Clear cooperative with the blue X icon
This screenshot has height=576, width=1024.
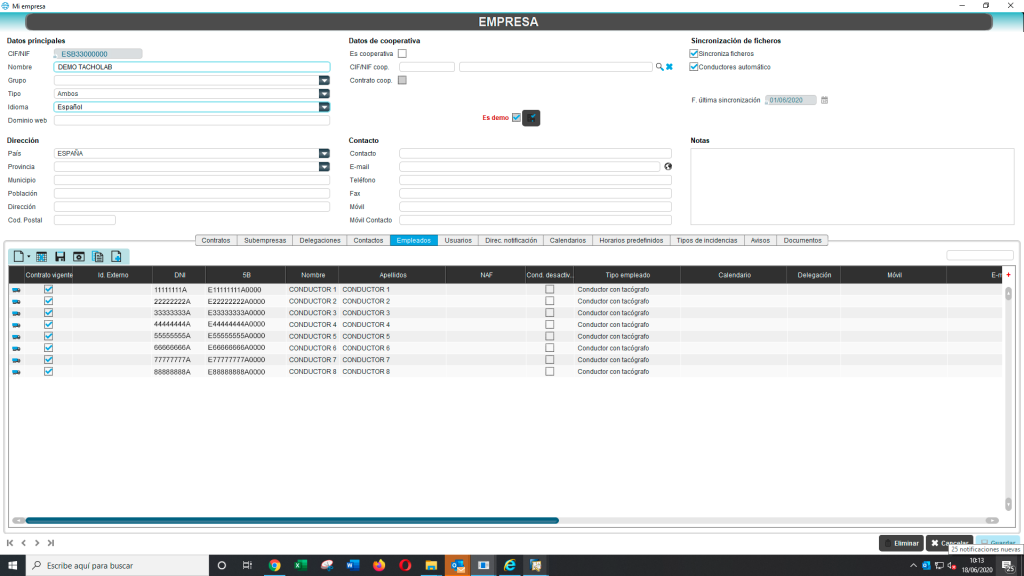[x=670, y=67]
